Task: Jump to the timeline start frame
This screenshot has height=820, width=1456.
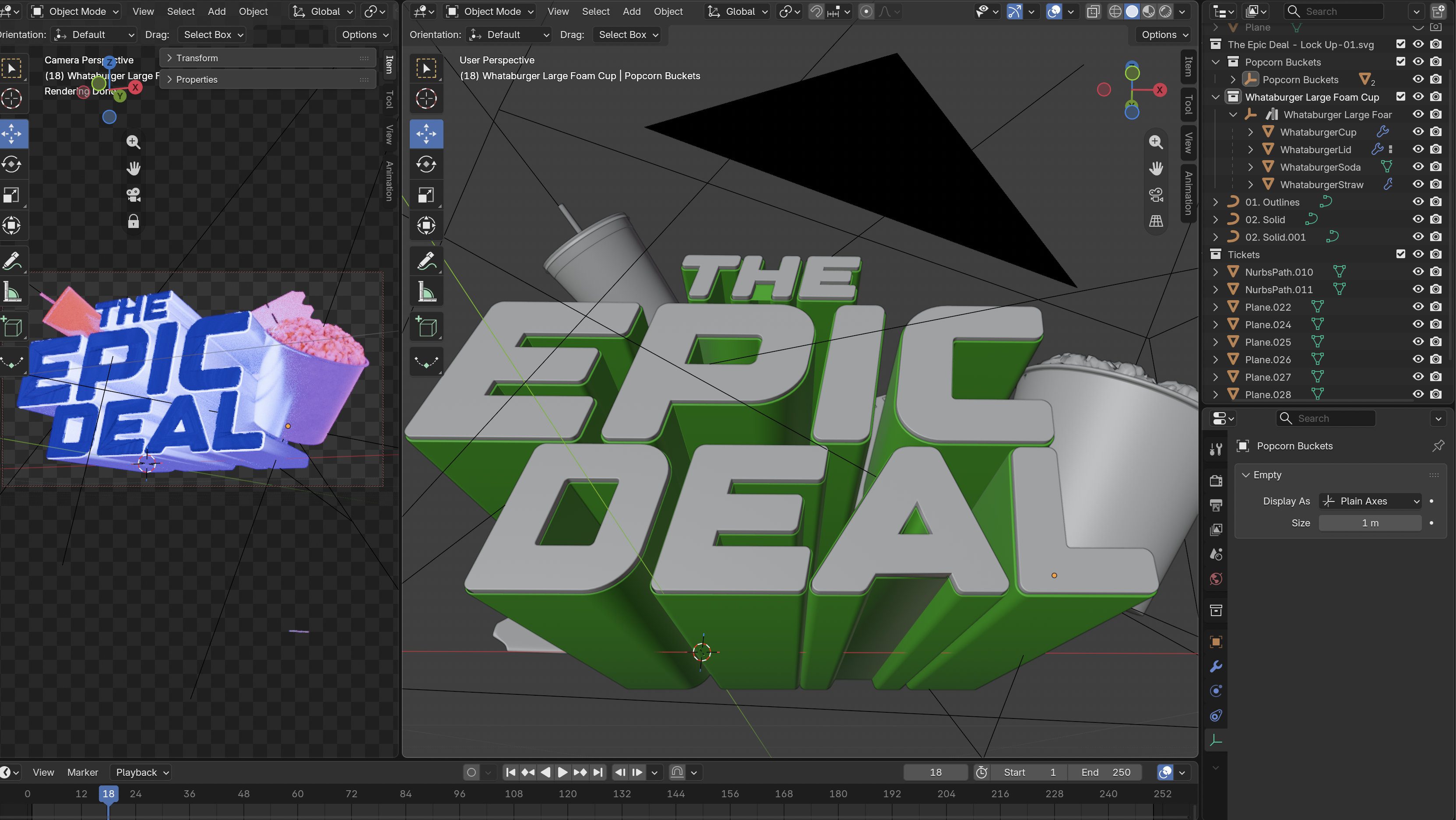Action: coord(510,773)
